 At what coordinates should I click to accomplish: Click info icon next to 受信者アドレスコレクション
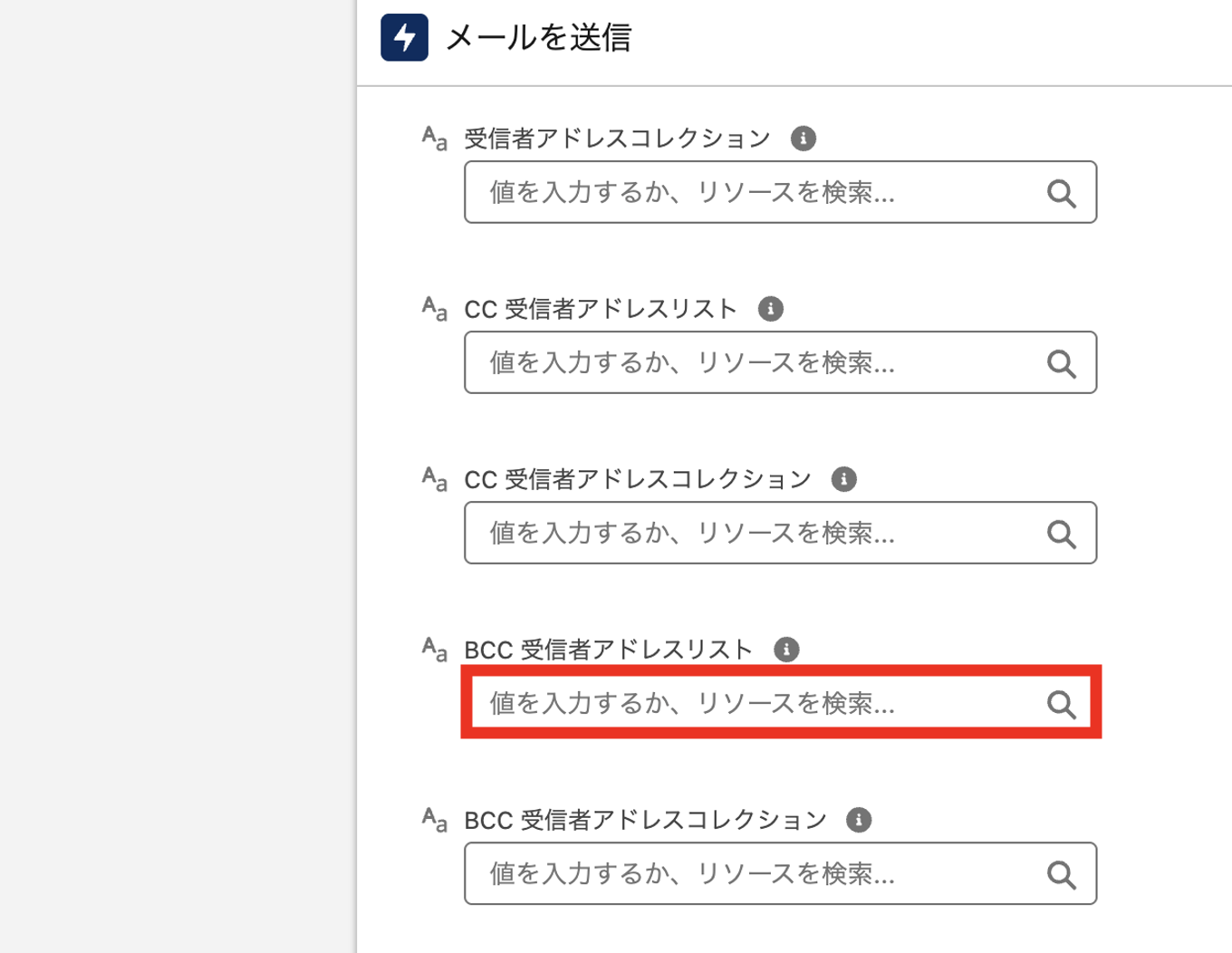(803, 139)
